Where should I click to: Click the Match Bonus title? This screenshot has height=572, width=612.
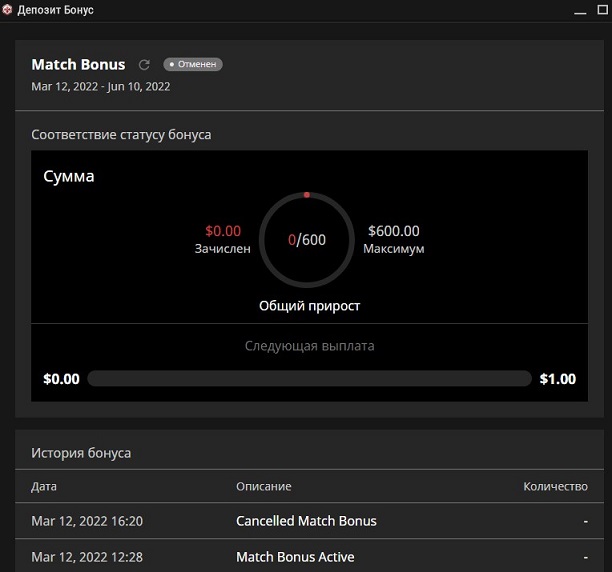[x=78, y=64]
